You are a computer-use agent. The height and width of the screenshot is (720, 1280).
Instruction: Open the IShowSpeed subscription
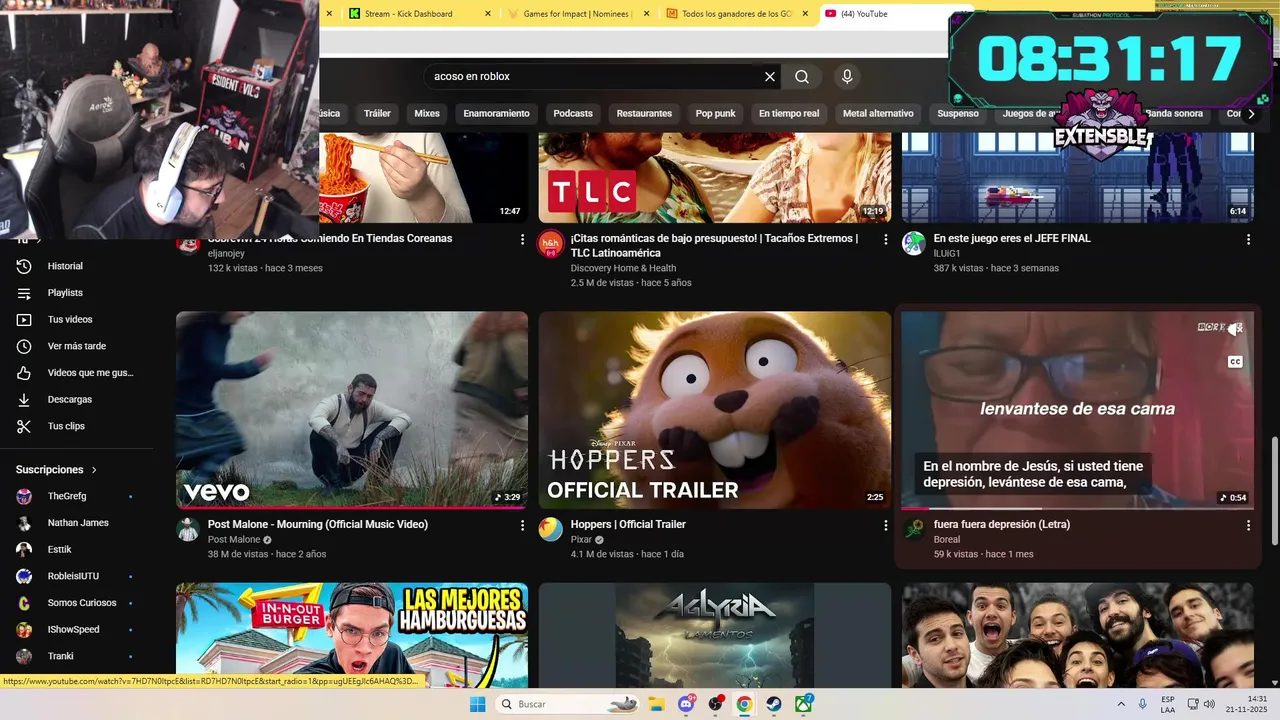pyautogui.click(x=74, y=629)
